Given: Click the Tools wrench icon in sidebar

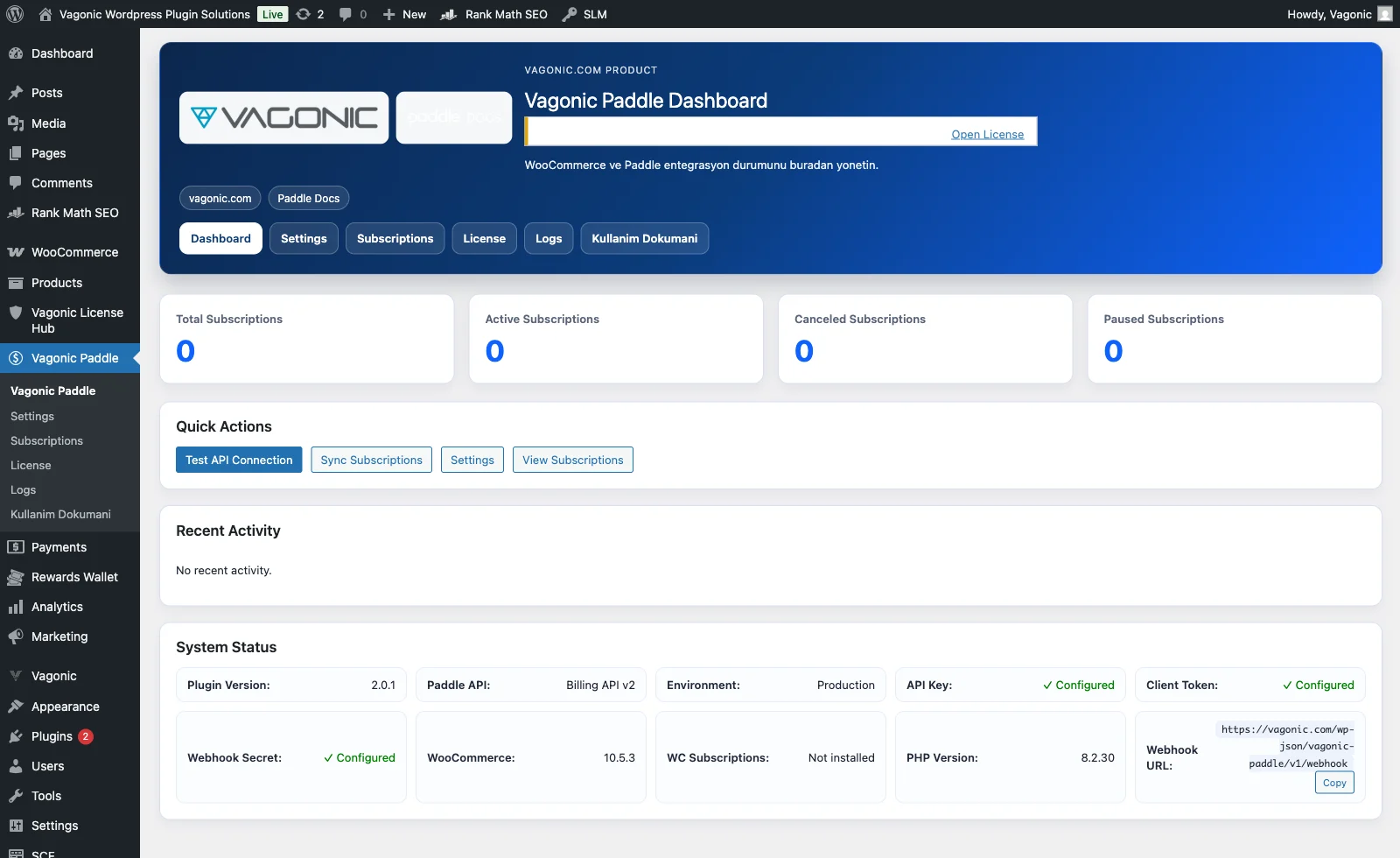Looking at the screenshot, I should pos(16,796).
